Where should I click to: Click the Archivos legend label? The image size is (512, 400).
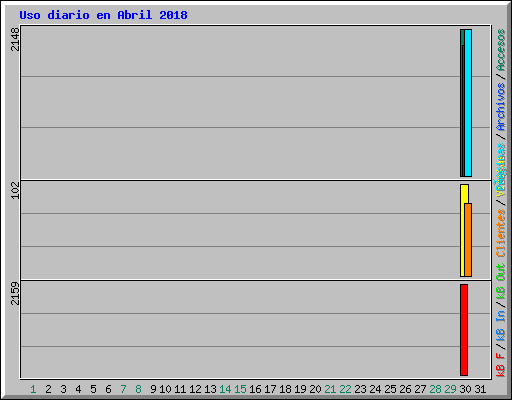(x=501, y=107)
